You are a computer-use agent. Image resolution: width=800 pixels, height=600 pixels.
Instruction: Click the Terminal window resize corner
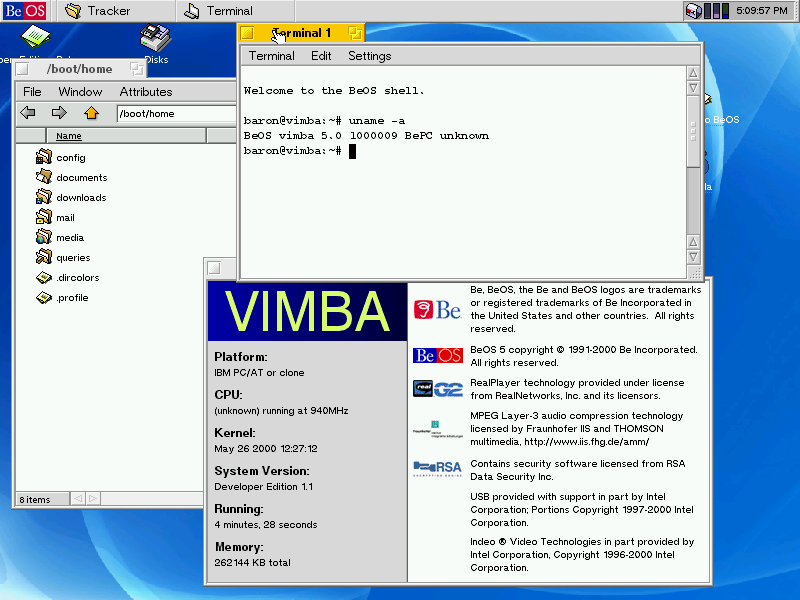click(x=694, y=272)
